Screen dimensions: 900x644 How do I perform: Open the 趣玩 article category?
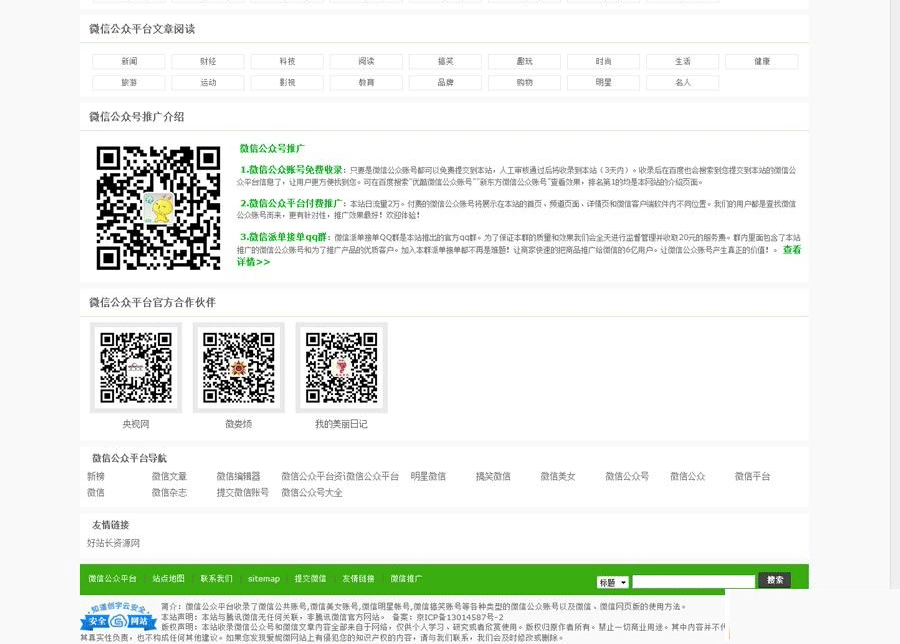(x=525, y=61)
